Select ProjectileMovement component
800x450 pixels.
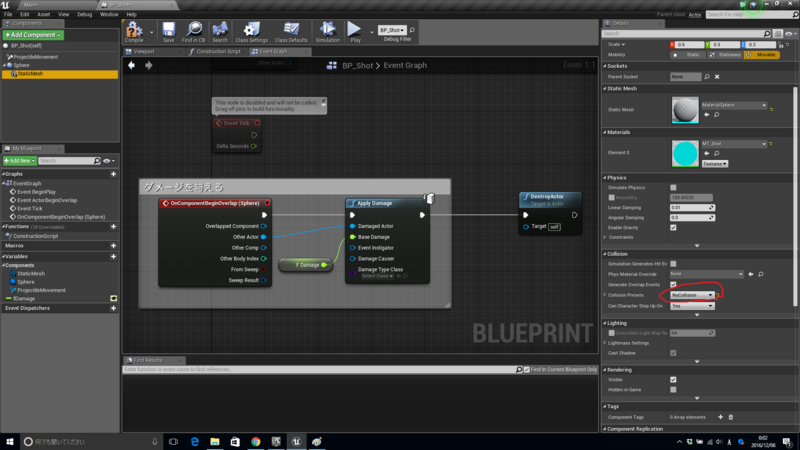tap(35, 57)
